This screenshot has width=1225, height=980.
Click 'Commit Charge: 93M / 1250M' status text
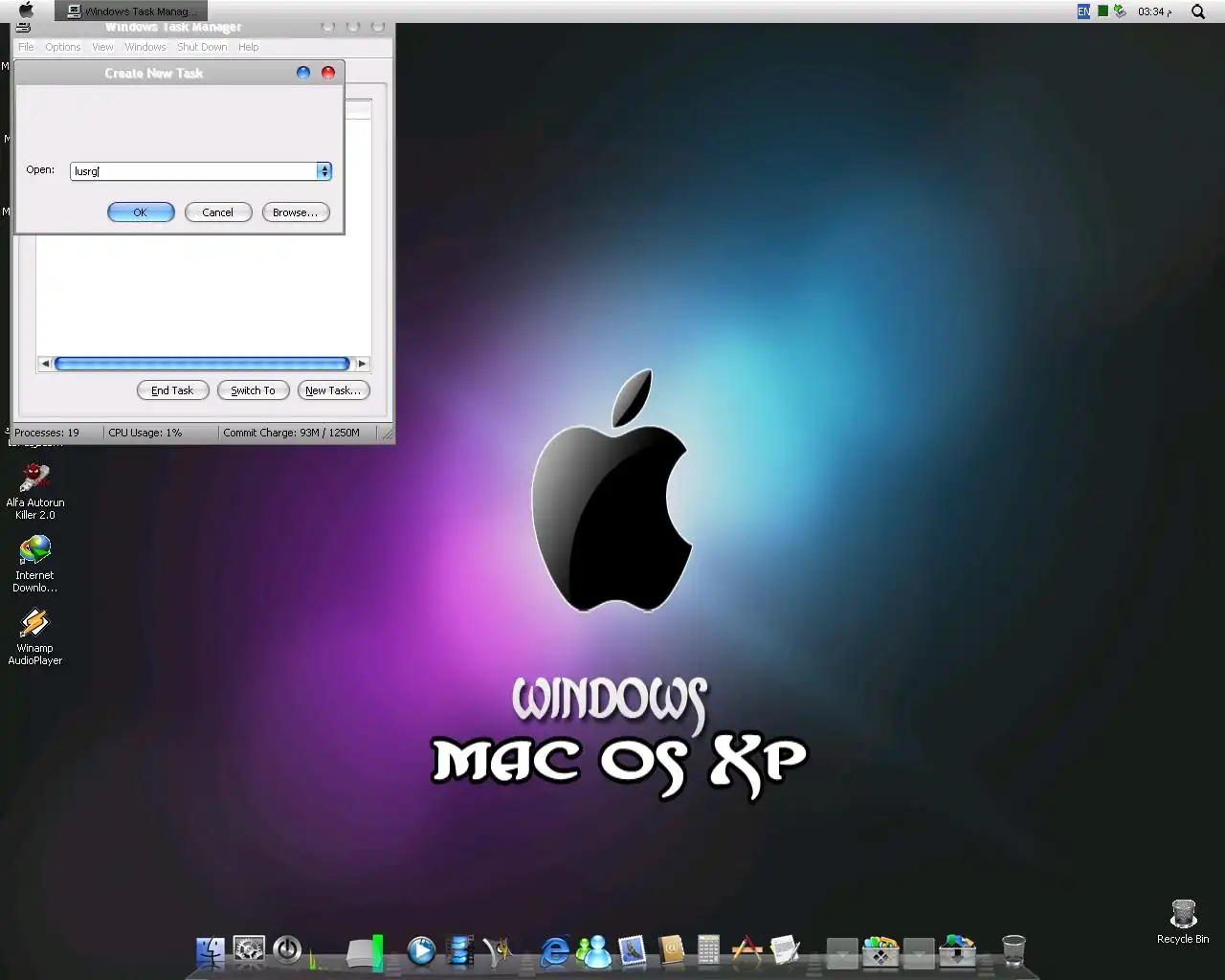tap(292, 433)
